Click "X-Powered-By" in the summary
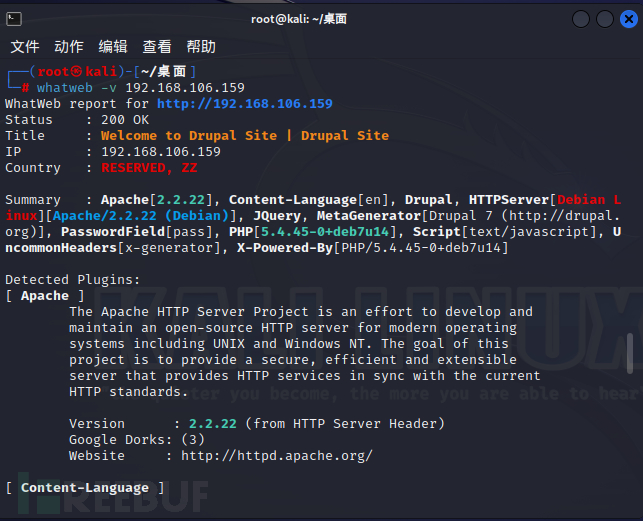 [285, 248]
